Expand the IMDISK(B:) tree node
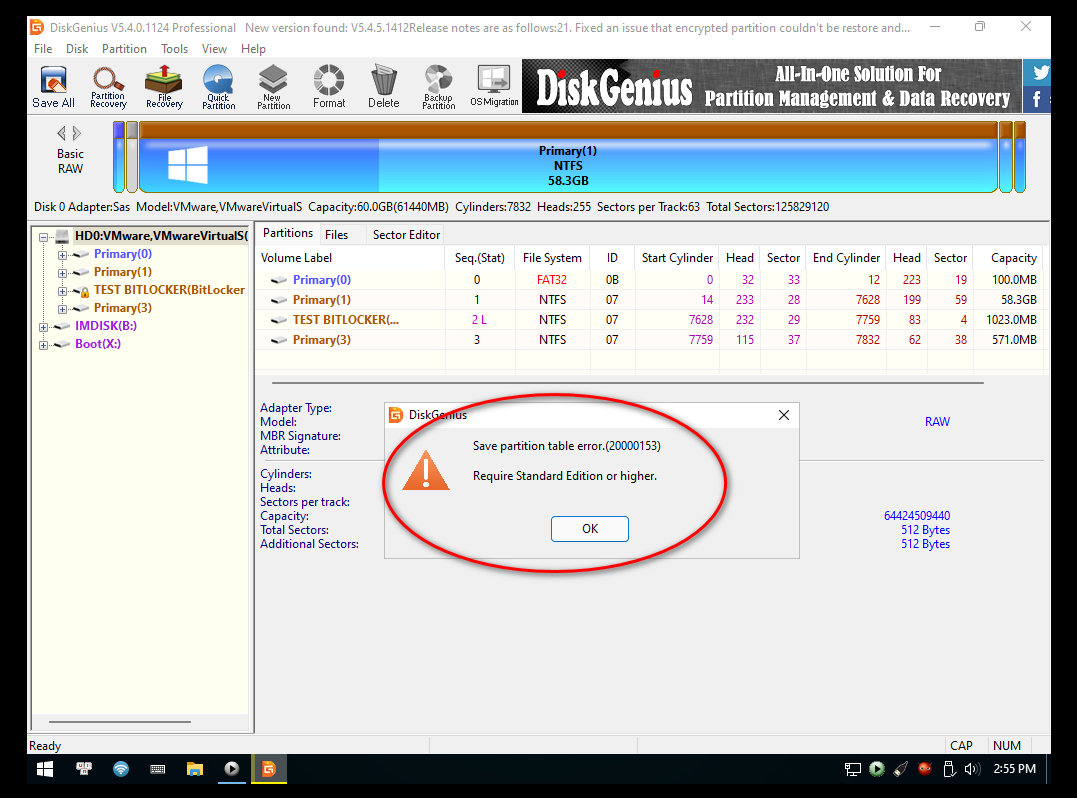The width and height of the screenshot is (1077, 798). click(43, 327)
